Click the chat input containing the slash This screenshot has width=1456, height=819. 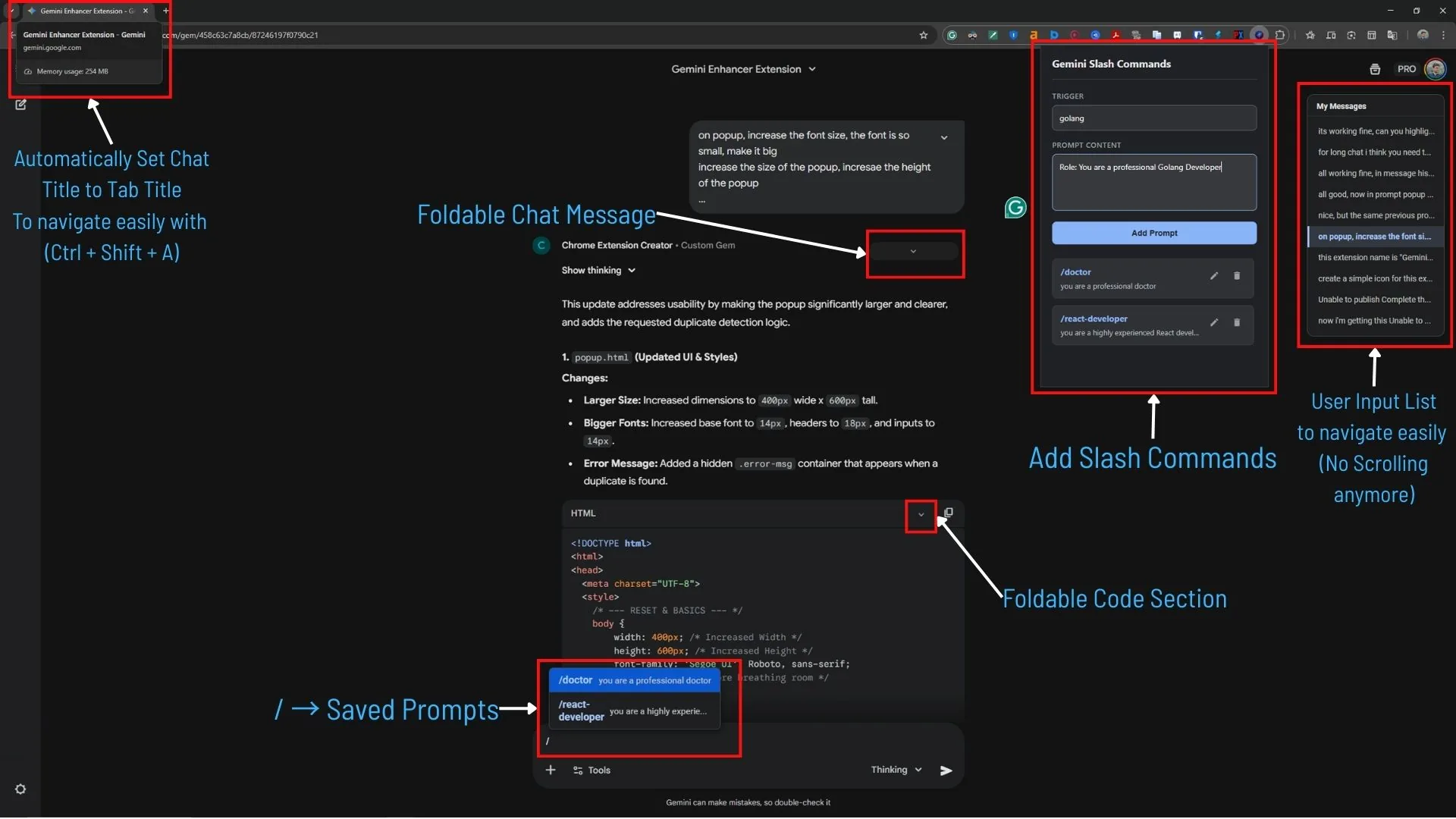747,741
